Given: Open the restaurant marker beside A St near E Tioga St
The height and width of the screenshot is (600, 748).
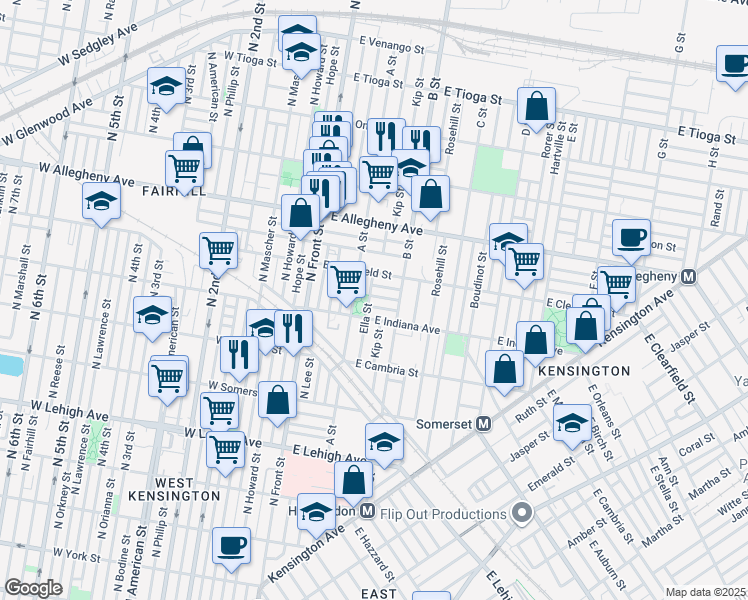Looking at the screenshot, I should point(386,135).
